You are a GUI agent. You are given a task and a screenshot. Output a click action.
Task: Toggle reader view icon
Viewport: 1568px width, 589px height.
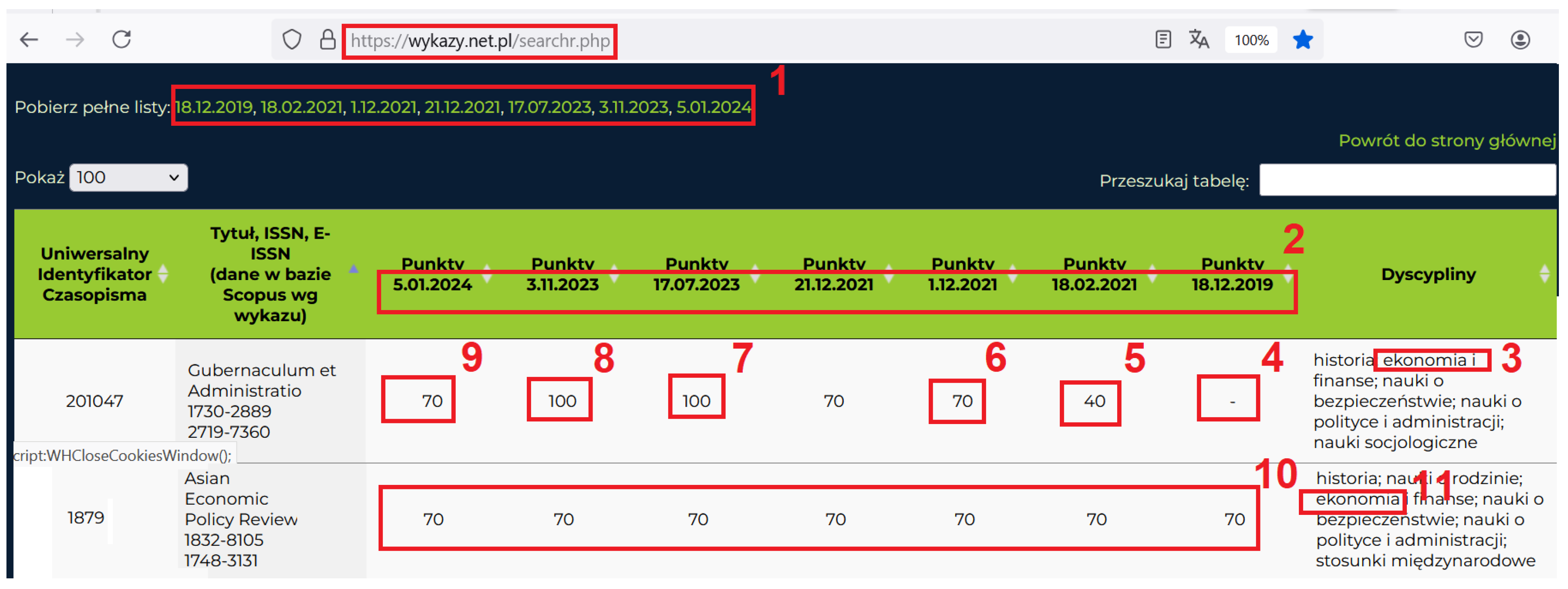tap(1163, 40)
